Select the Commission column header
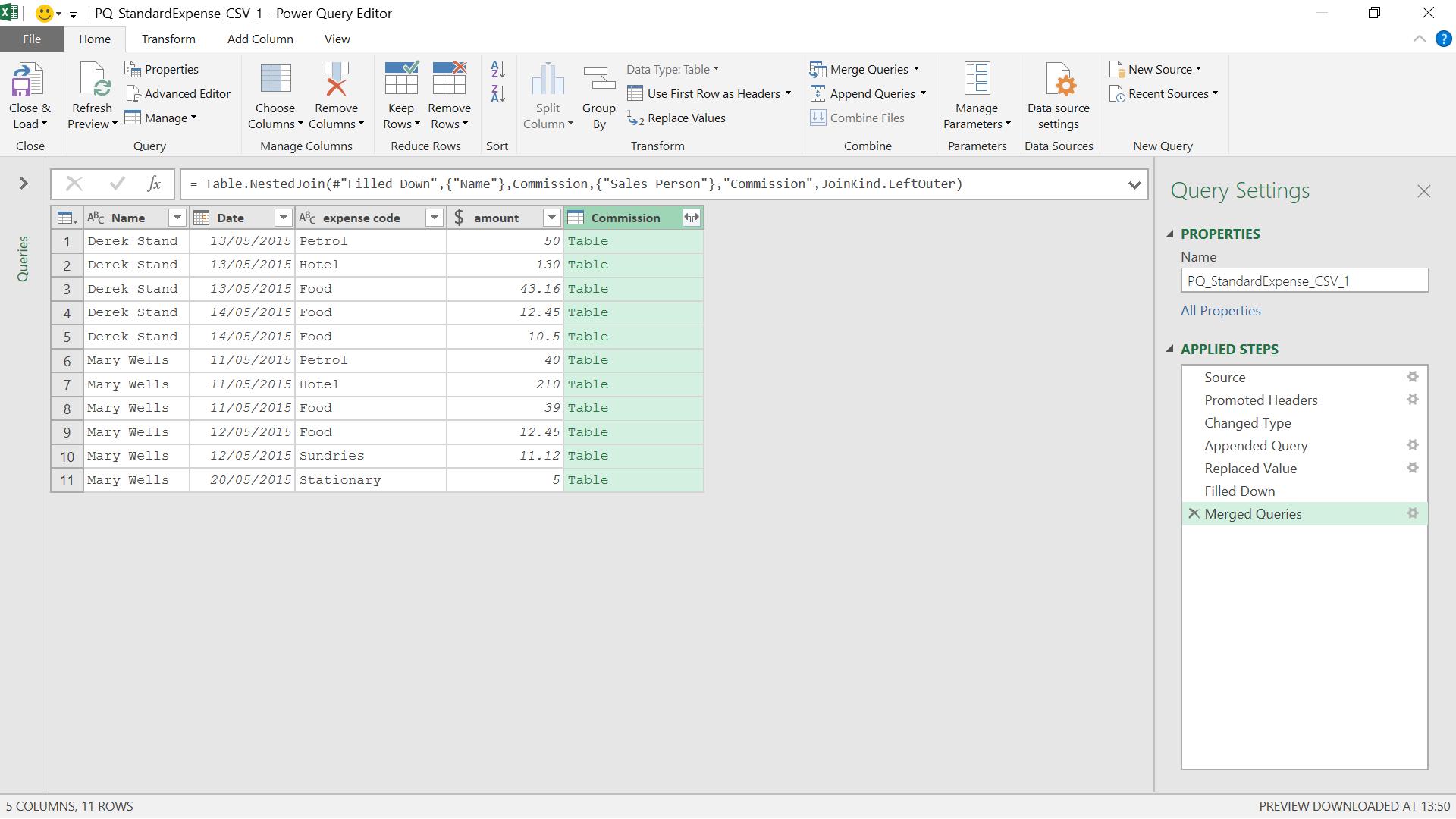This screenshot has width=1456, height=819. (x=625, y=218)
